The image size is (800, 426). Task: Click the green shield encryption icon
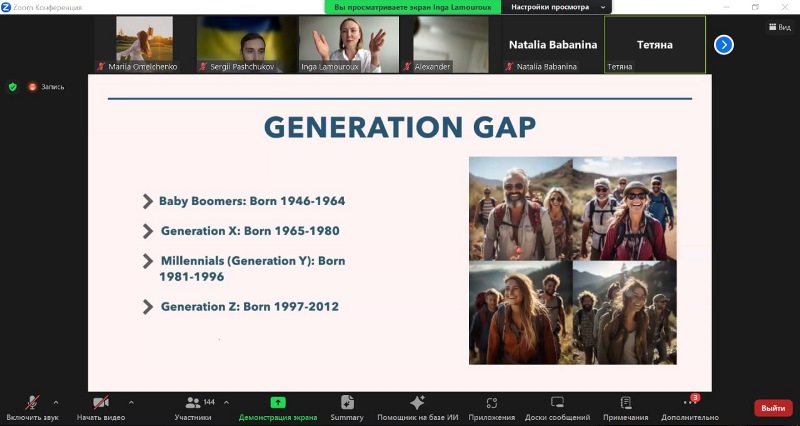(x=12, y=87)
